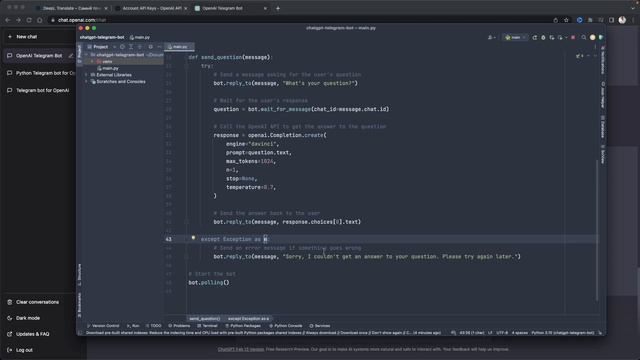
Task: Click the chatgpt-telegram-bot breadcrumb
Action: [102, 38]
